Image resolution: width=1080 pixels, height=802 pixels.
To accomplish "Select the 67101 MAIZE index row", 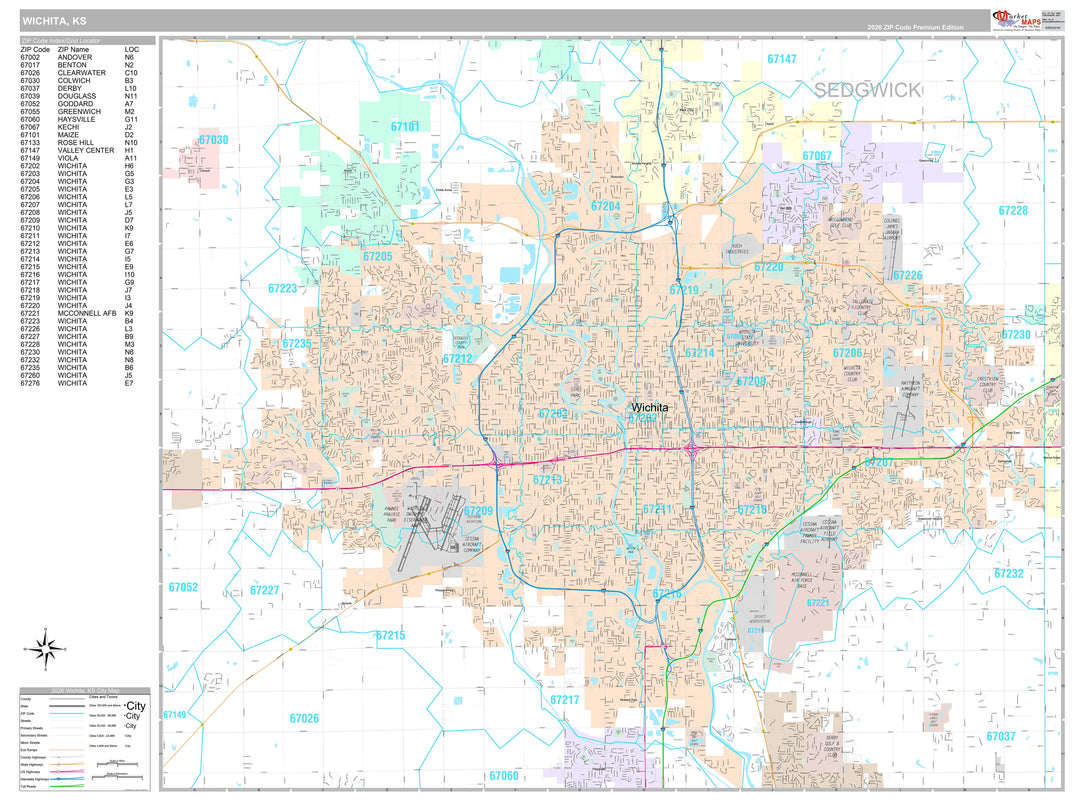I will pyautogui.click(x=79, y=135).
